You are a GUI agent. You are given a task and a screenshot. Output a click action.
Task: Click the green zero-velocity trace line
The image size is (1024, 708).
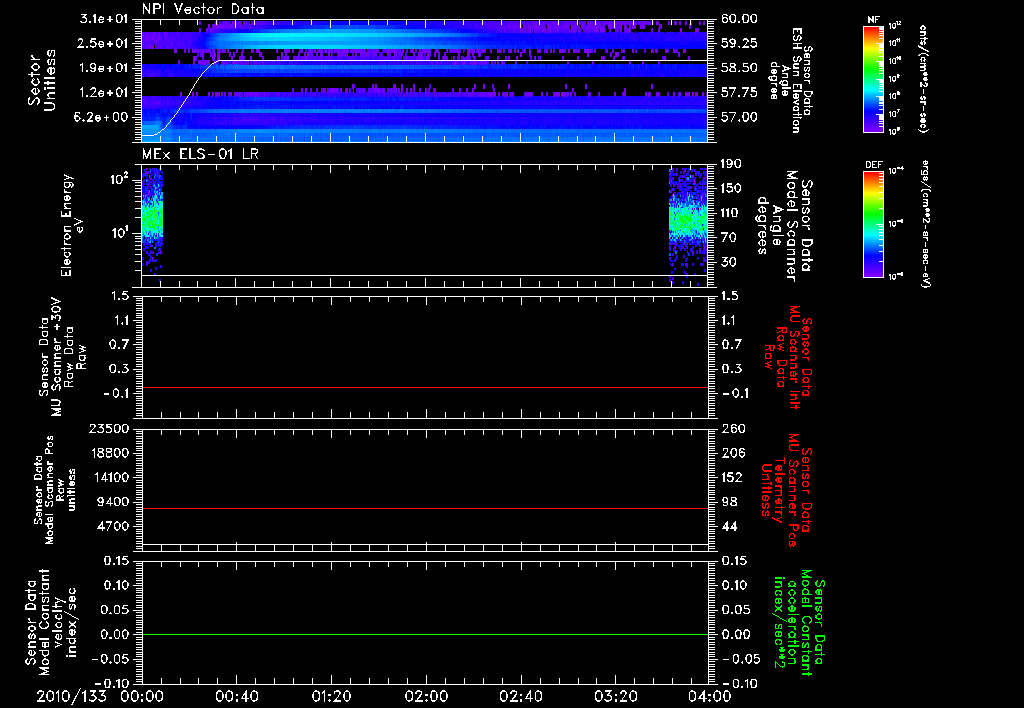coord(425,634)
